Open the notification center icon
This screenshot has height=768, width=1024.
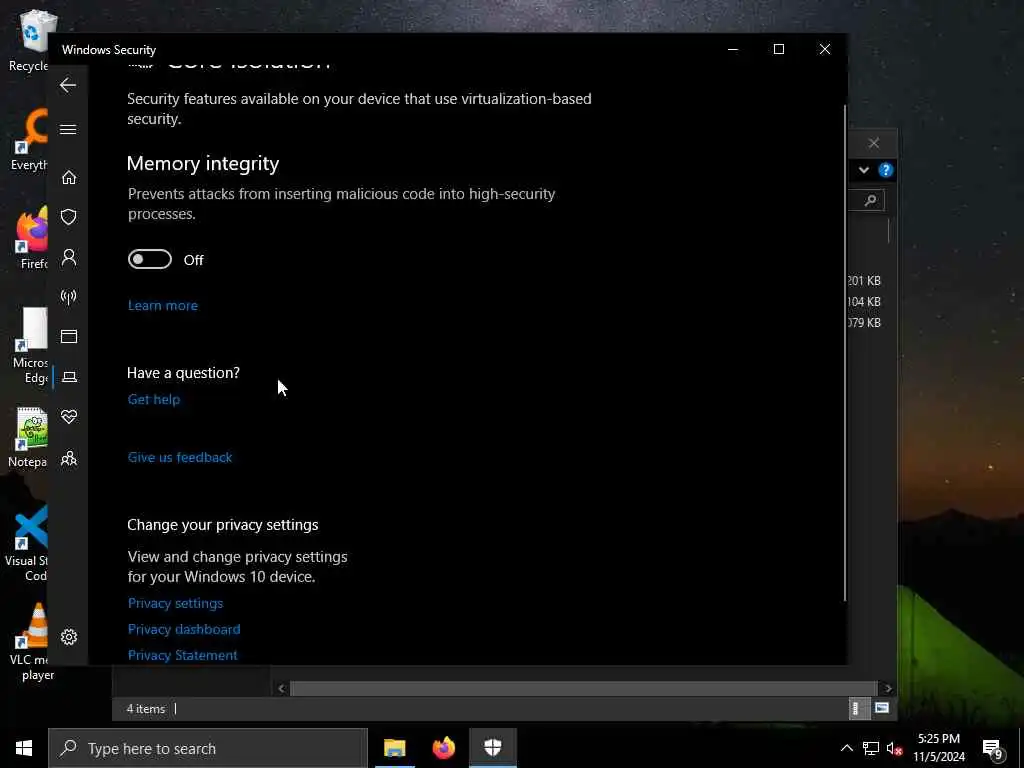(993, 749)
